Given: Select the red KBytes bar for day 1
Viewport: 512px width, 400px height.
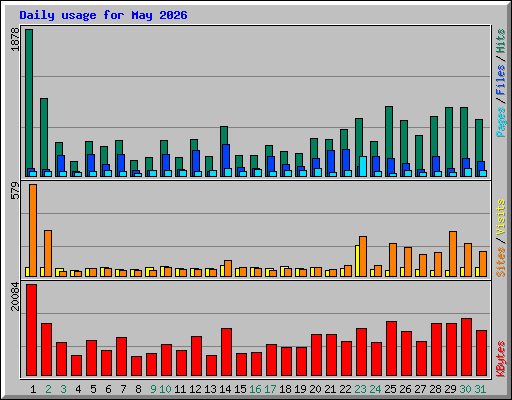Looking at the screenshot, I should point(32,330).
